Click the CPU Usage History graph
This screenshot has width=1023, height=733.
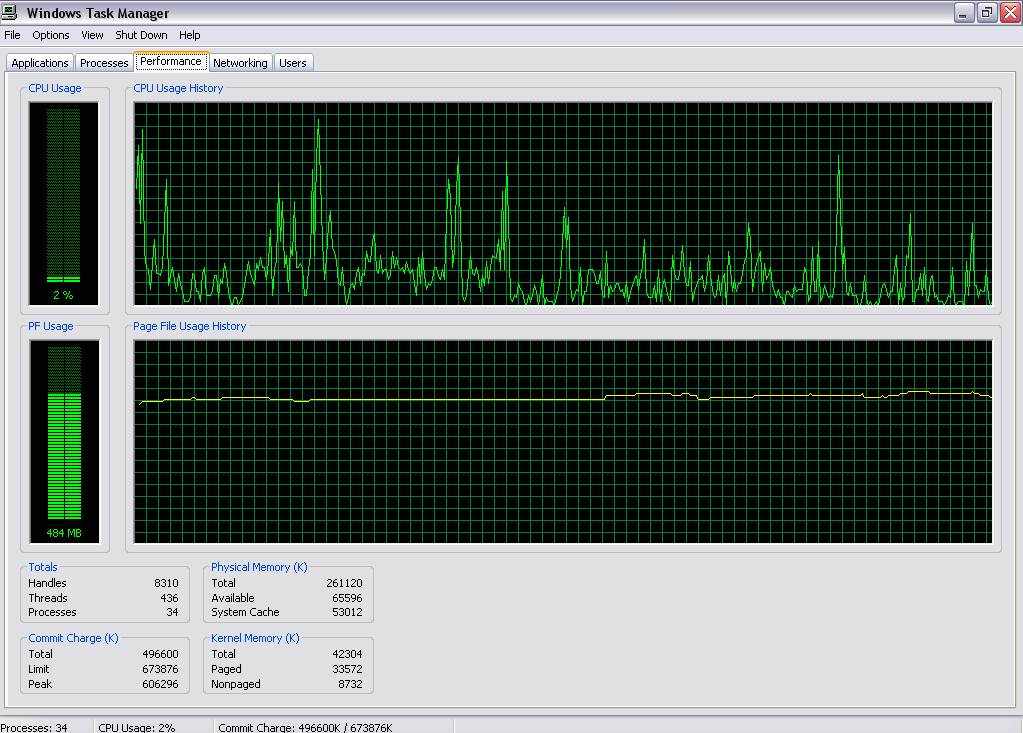pyautogui.click(x=563, y=203)
